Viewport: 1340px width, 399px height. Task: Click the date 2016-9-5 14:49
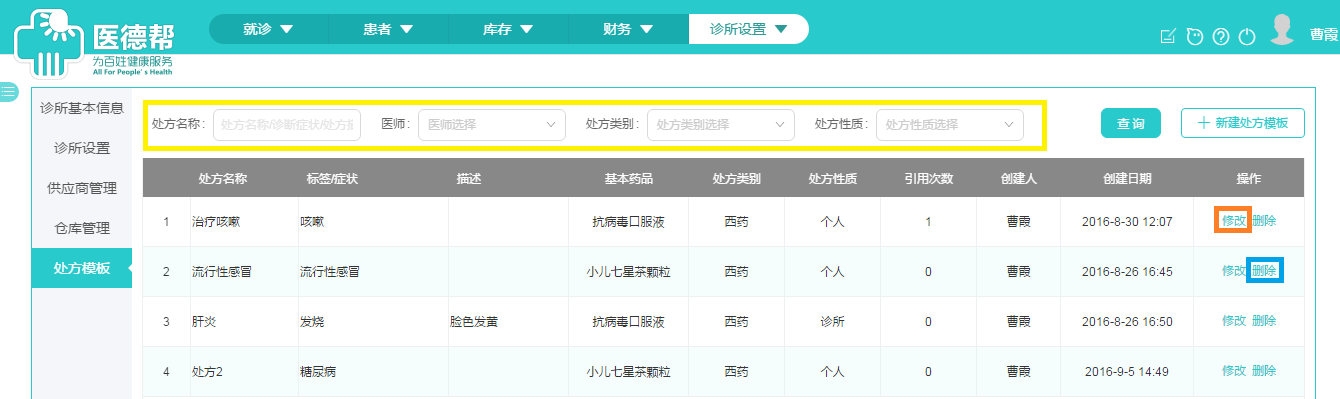(x=1127, y=371)
